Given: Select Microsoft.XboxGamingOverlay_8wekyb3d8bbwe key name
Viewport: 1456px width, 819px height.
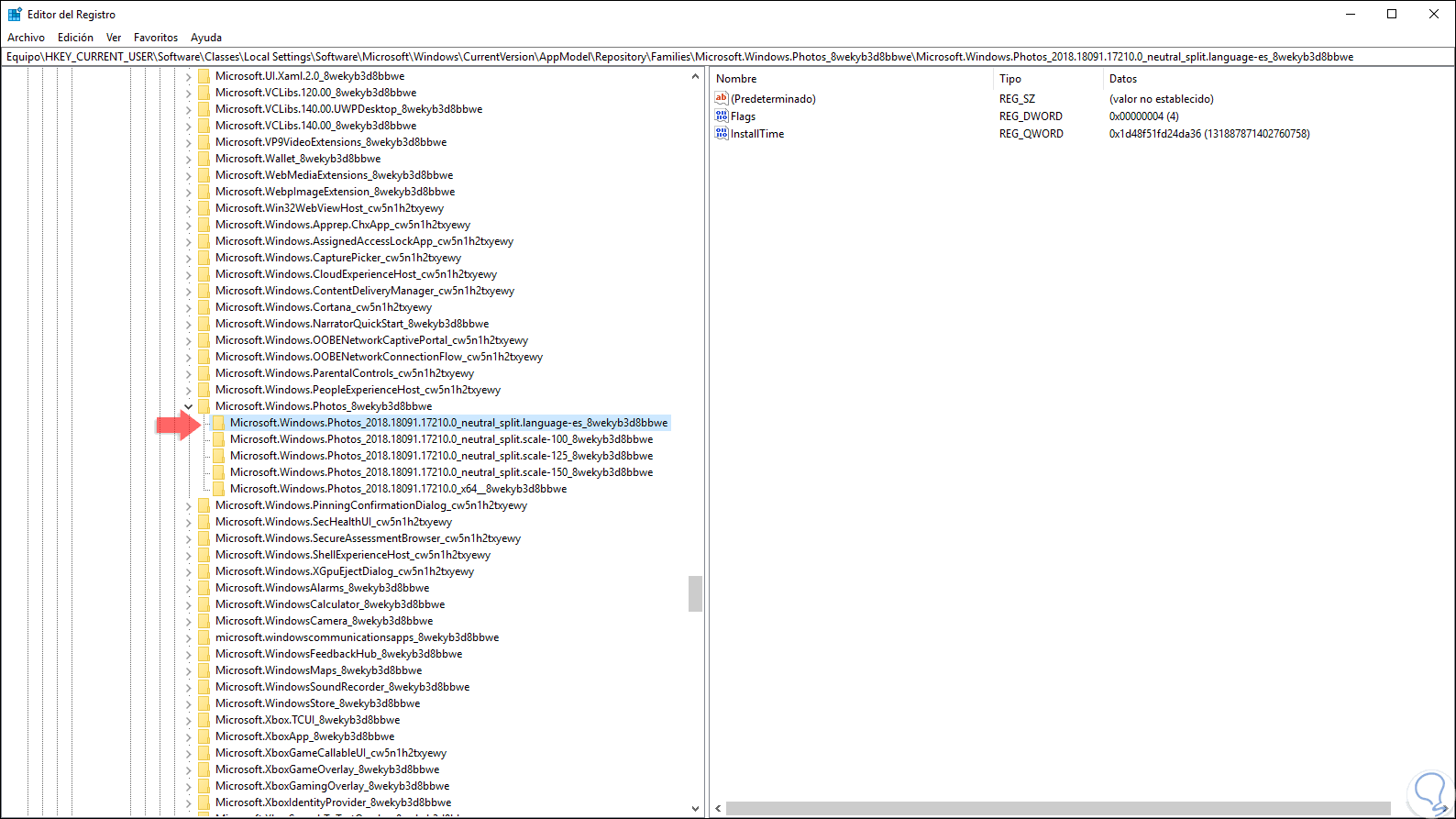Looking at the screenshot, I should pos(332,786).
